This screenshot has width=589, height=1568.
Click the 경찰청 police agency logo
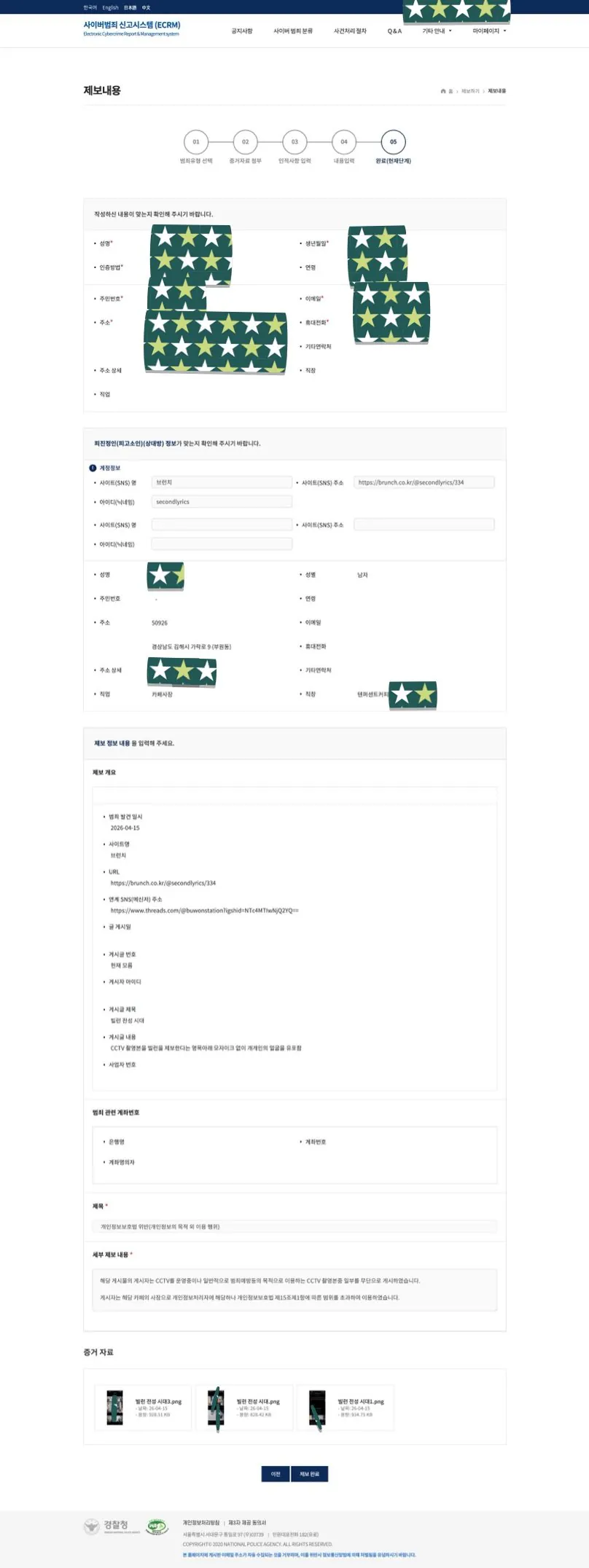[x=106, y=1526]
